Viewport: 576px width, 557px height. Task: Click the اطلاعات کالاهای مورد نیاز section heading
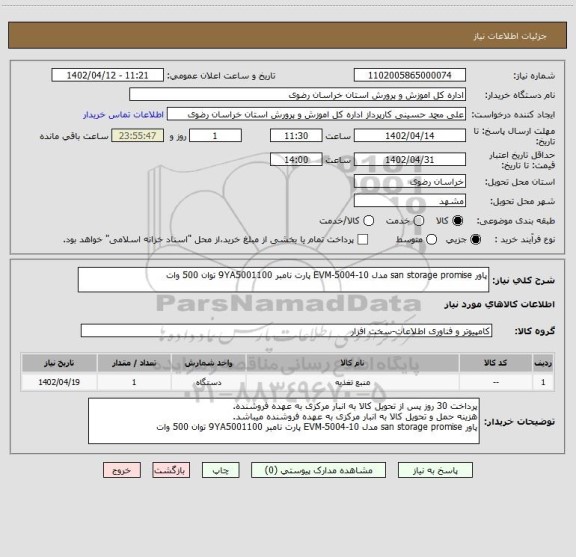click(x=500, y=305)
